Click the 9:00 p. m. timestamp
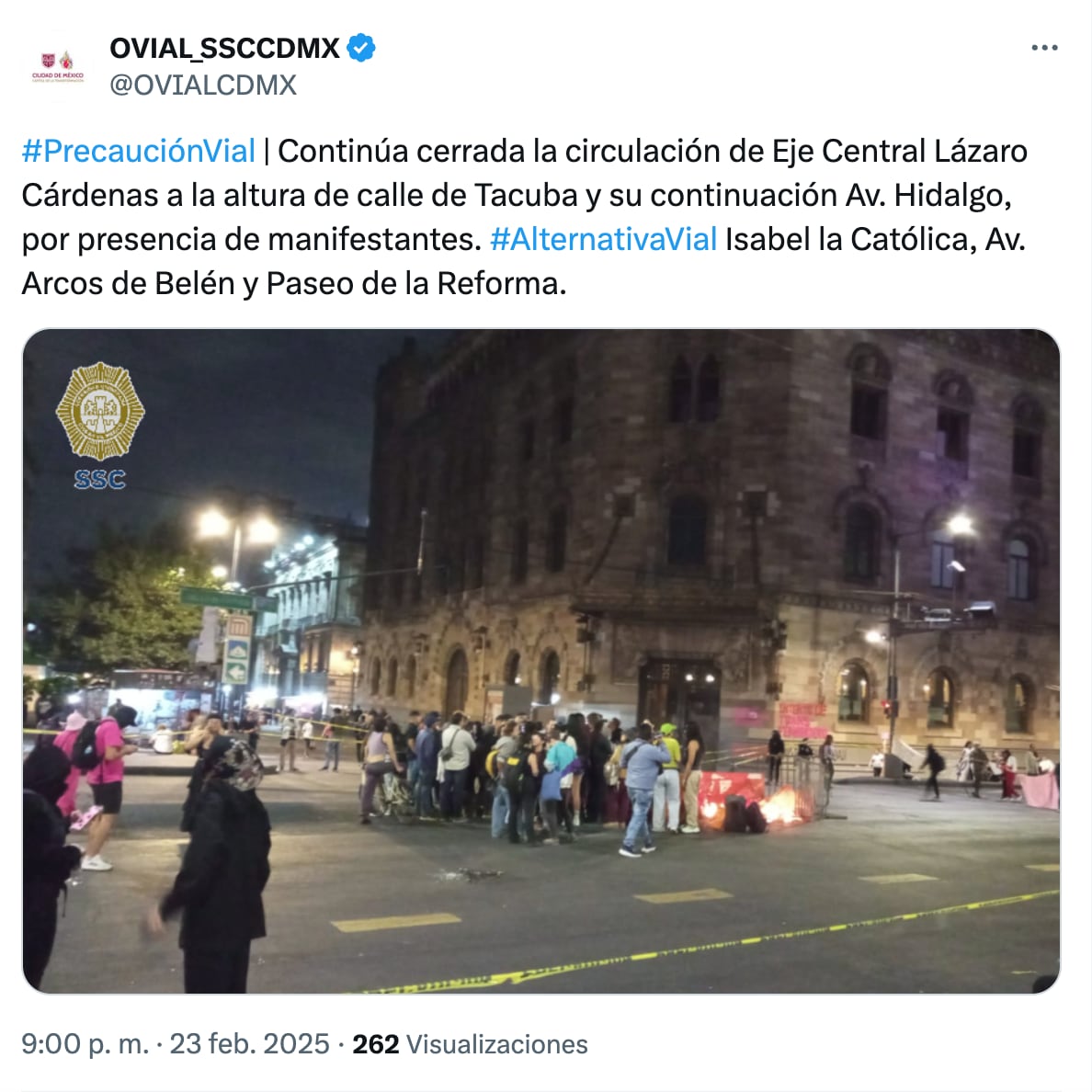1092x1092 pixels. pos(85,1044)
